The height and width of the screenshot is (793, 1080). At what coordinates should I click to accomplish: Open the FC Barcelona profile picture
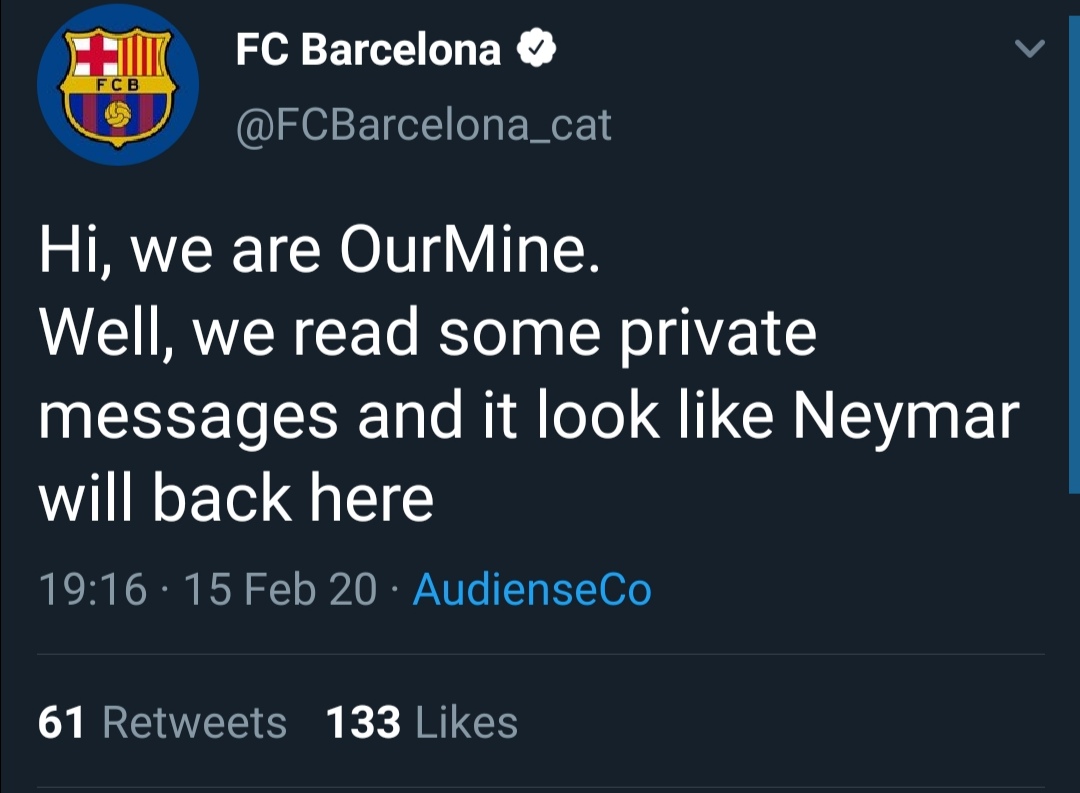tap(118, 84)
